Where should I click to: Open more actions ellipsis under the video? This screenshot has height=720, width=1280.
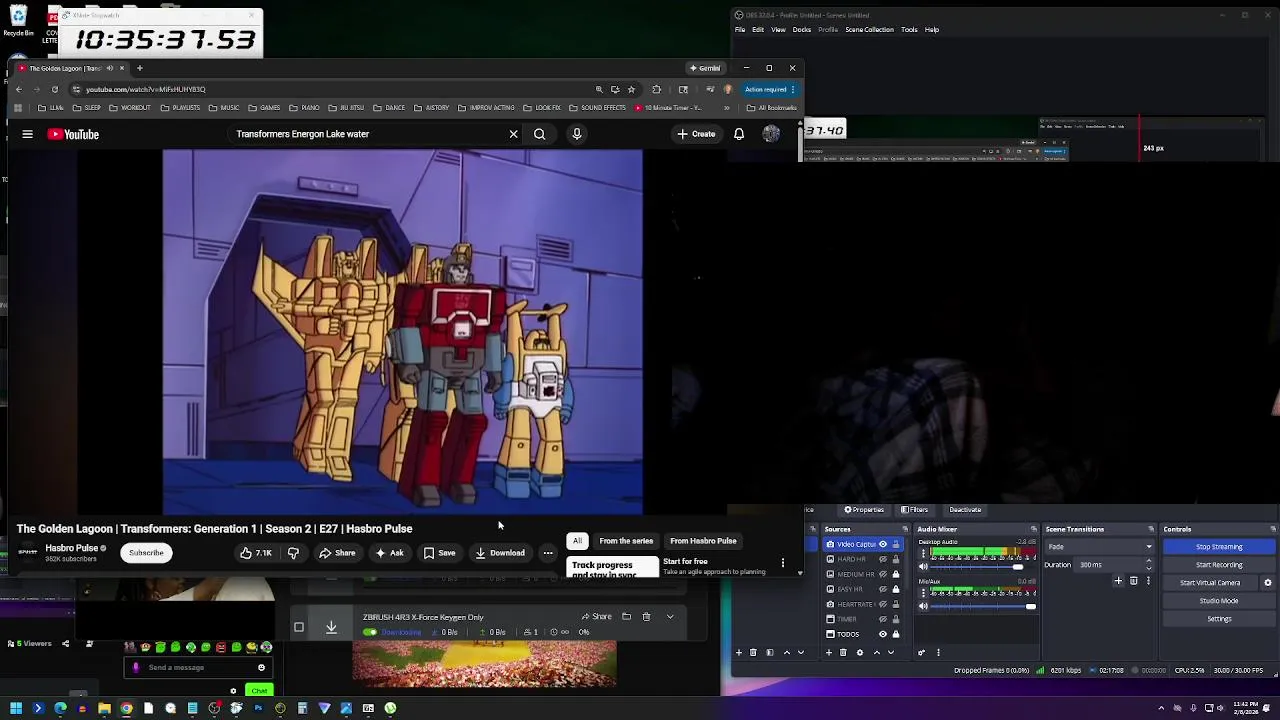(x=548, y=553)
